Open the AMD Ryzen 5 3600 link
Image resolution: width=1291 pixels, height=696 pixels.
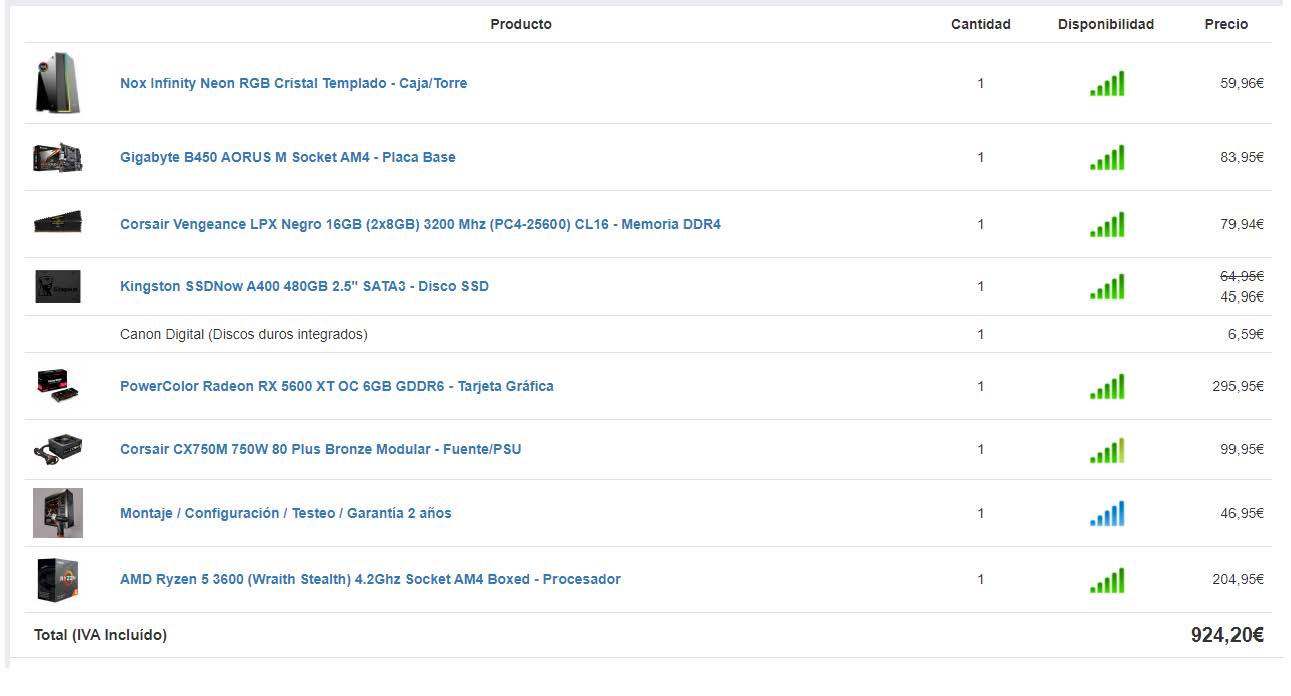pos(370,579)
